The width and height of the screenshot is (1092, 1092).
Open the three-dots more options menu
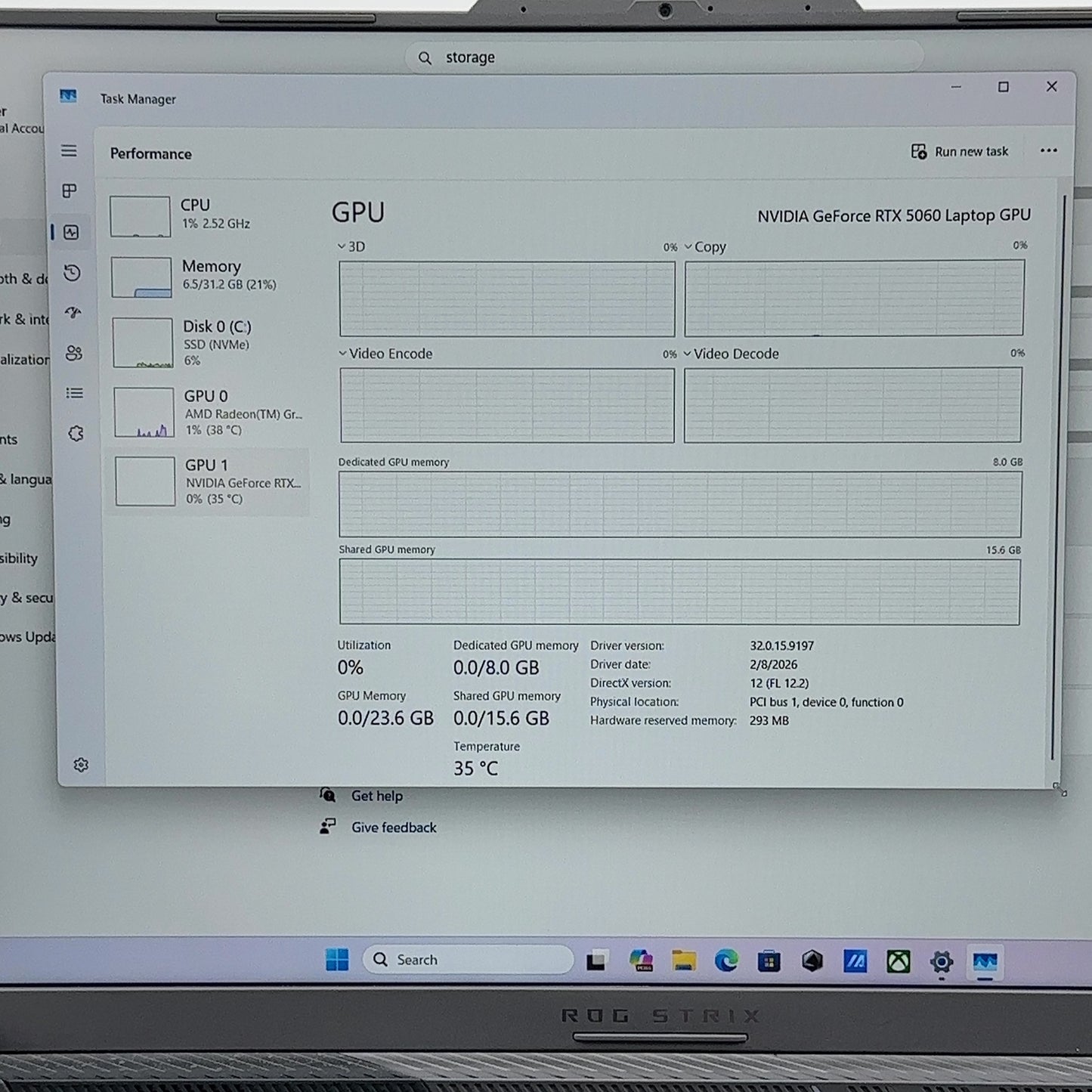tap(1048, 151)
